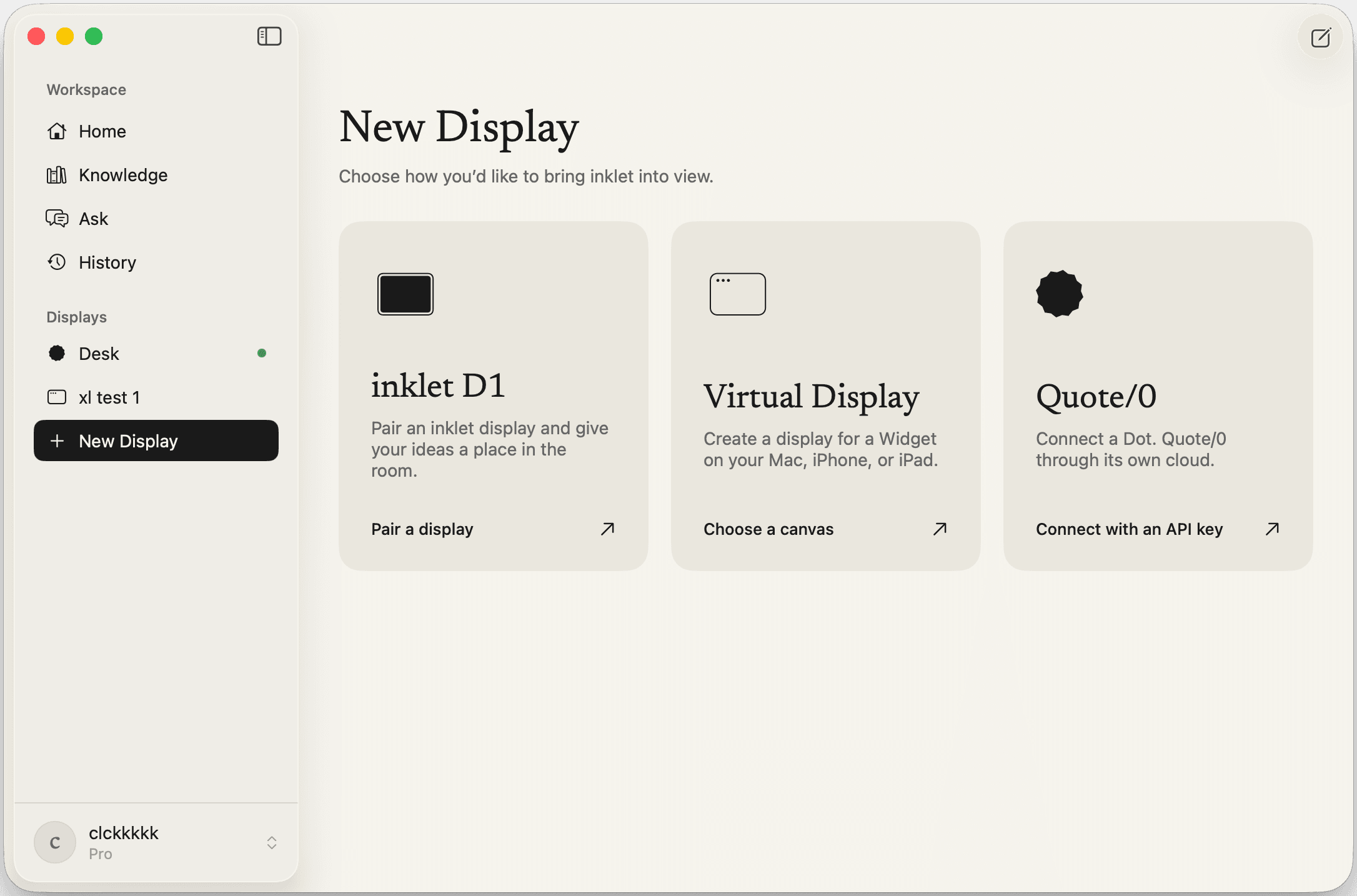Click the Knowledge books icon
The height and width of the screenshot is (896, 1357).
point(57,175)
